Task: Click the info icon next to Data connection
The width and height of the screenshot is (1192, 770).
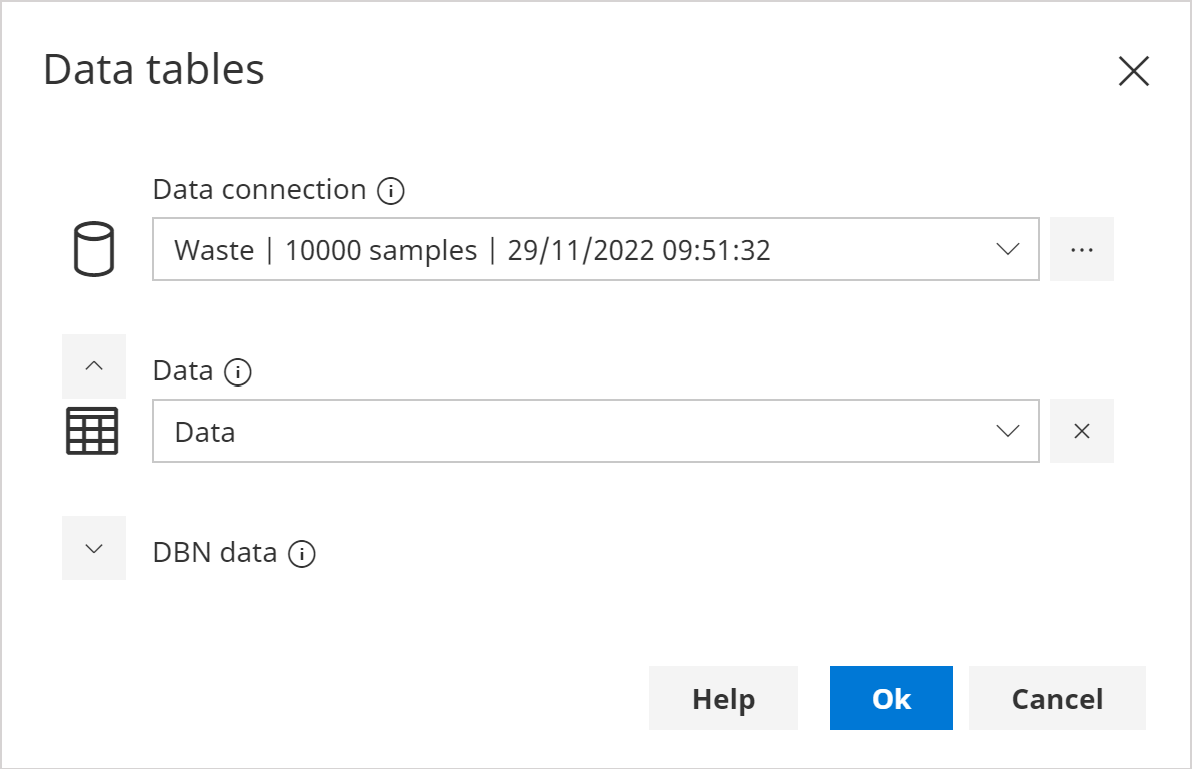Action: [x=392, y=190]
